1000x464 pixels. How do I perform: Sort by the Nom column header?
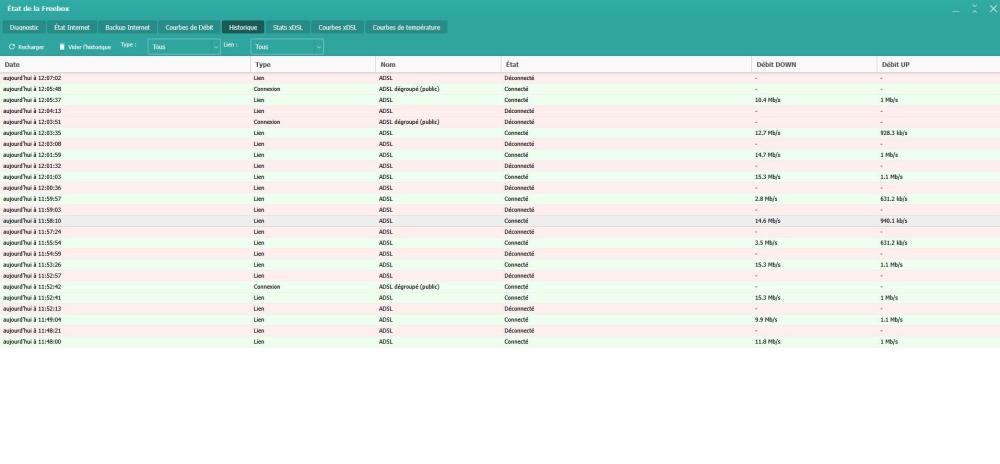[x=438, y=64]
